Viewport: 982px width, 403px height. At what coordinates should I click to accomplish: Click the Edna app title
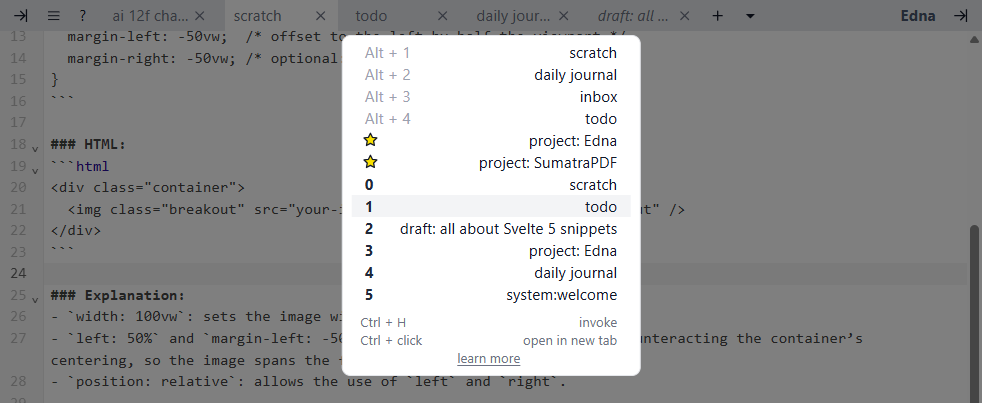click(917, 16)
